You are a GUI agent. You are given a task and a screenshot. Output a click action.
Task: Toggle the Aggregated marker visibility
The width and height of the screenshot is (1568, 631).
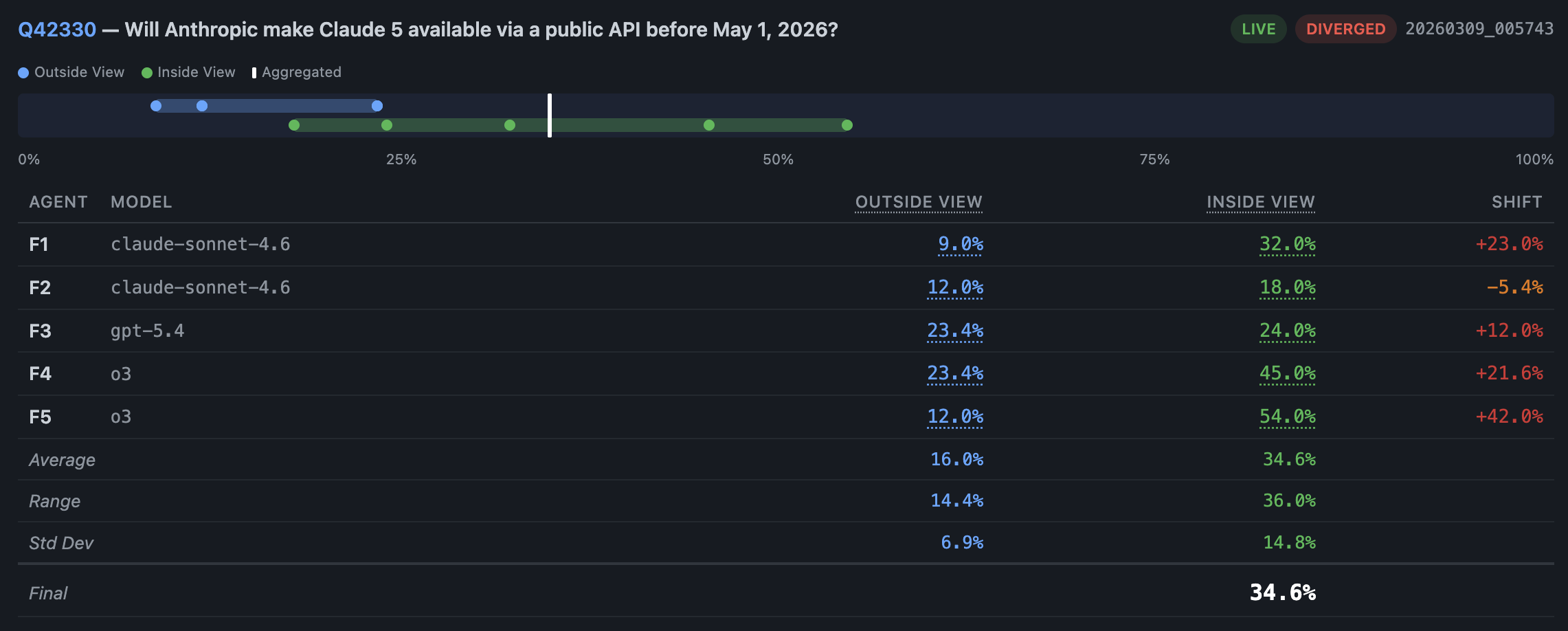pos(297,71)
